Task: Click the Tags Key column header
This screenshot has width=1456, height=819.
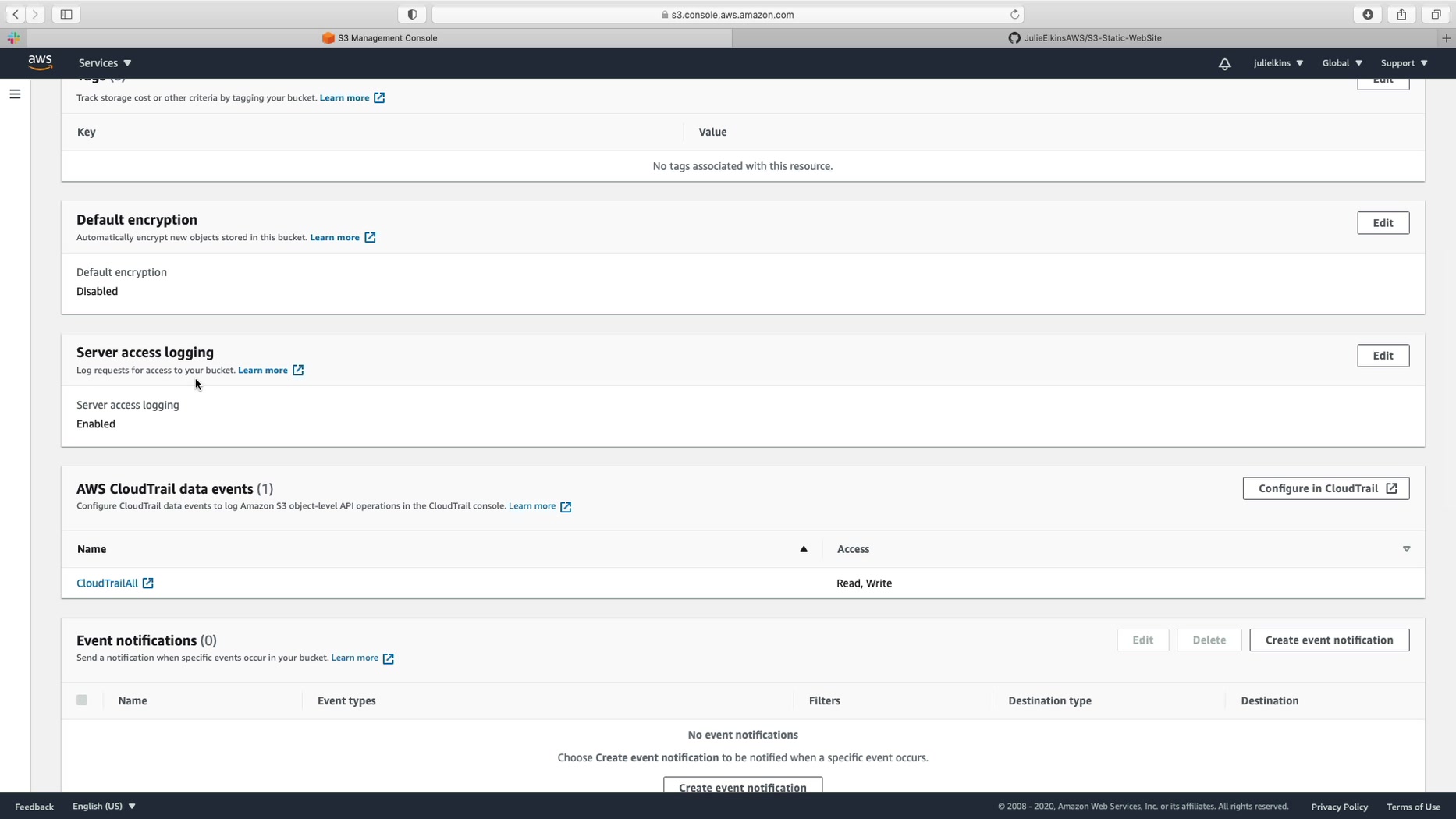Action: coord(87,132)
